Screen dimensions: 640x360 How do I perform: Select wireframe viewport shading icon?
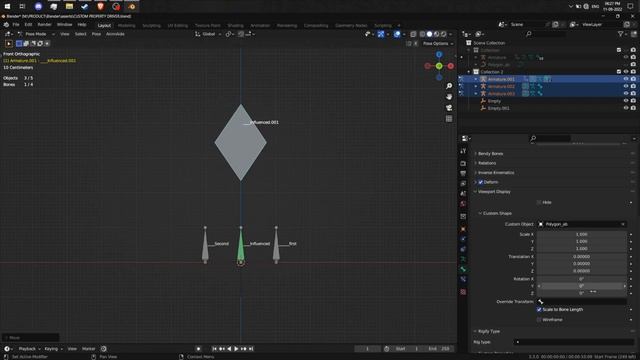[422, 34]
